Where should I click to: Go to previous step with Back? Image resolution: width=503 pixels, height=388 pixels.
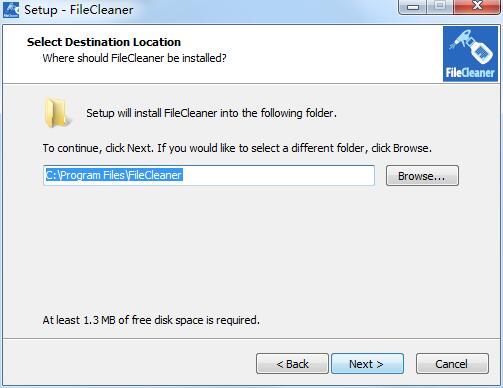click(292, 364)
